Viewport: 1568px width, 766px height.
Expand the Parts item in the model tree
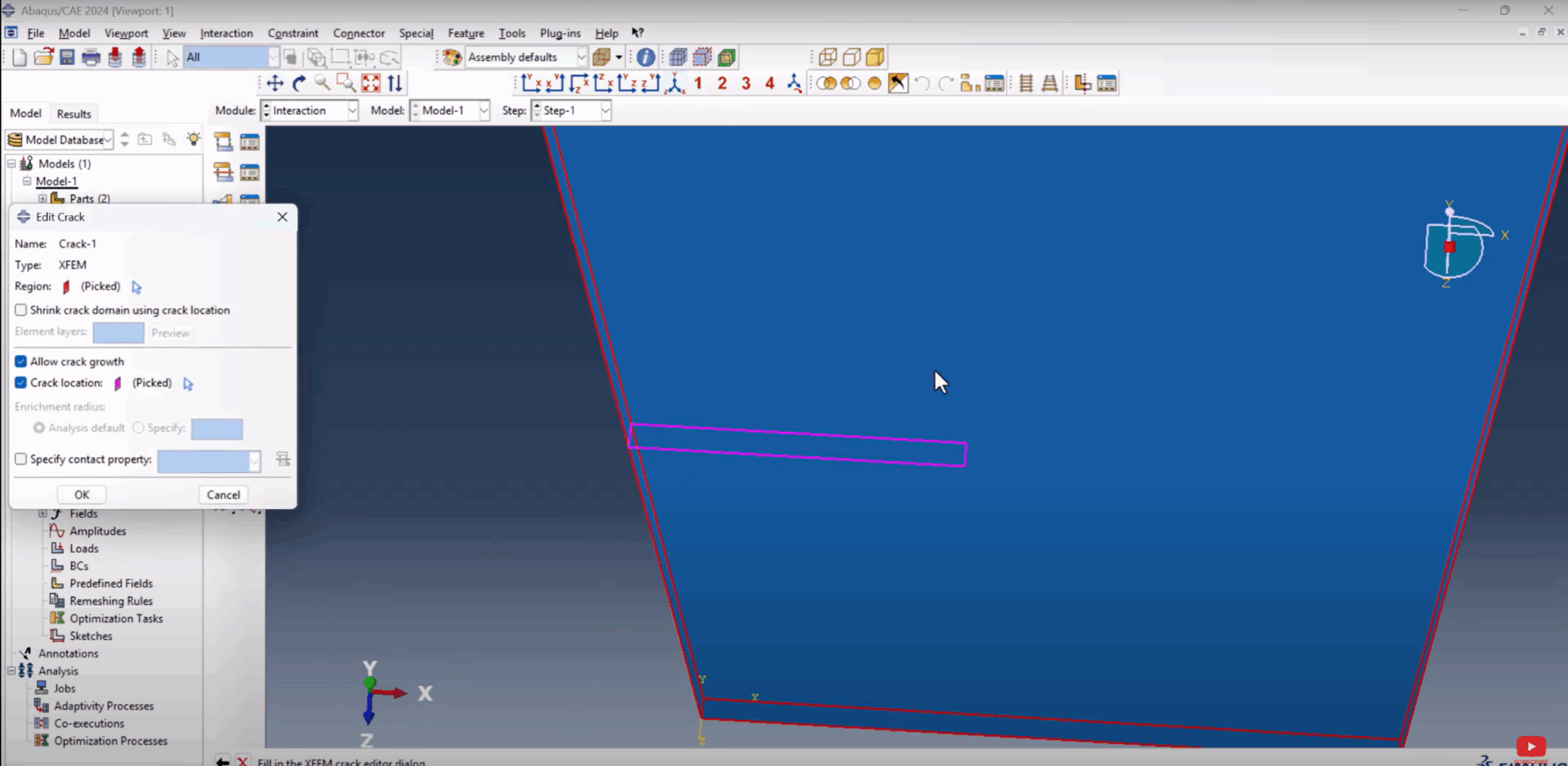[x=43, y=198]
